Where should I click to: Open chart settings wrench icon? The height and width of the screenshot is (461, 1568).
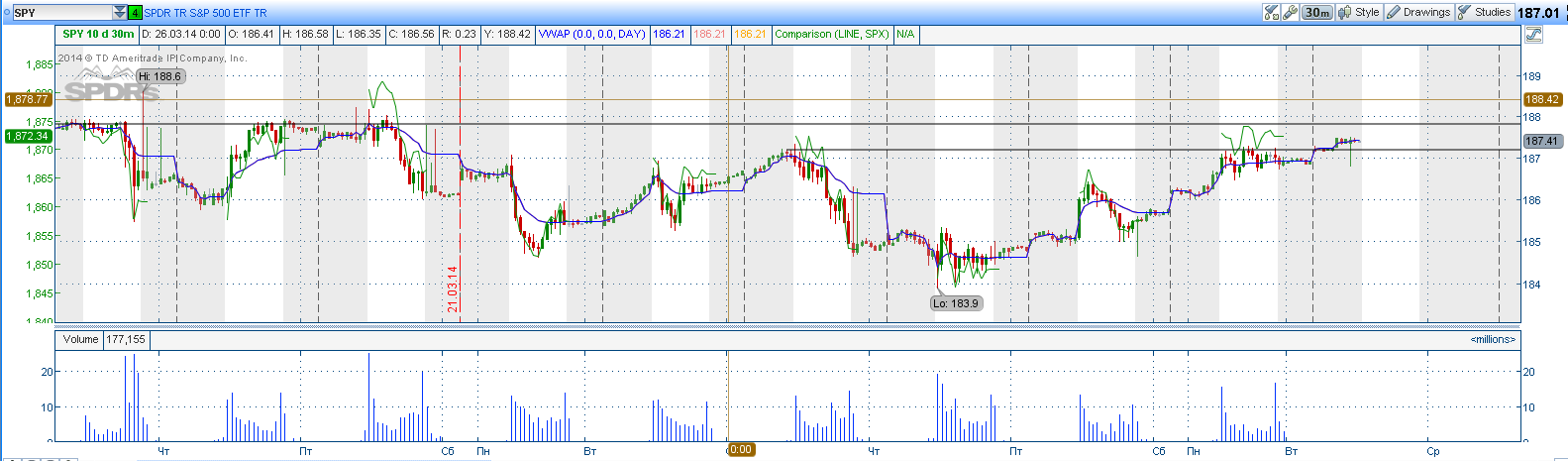(1290, 12)
